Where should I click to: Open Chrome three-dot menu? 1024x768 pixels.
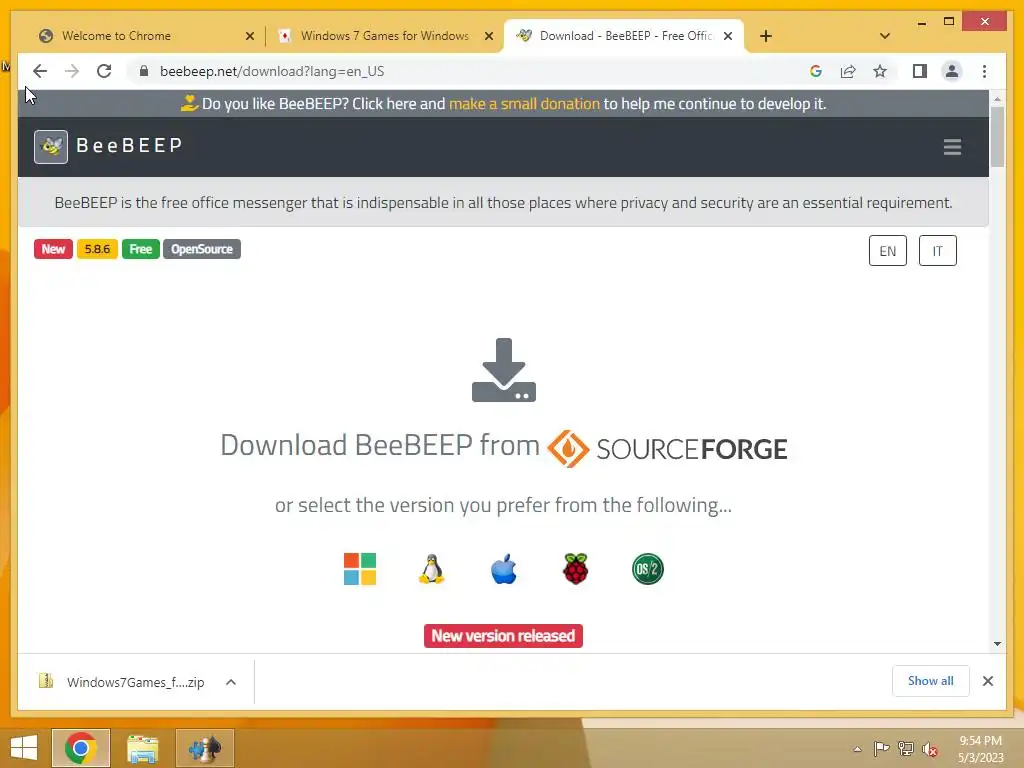[x=984, y=71]
